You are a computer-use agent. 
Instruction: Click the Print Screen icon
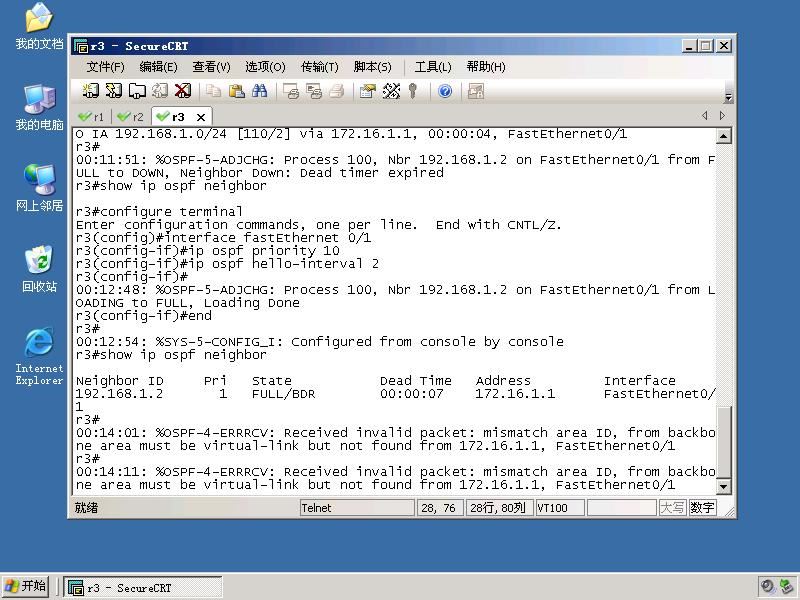291,91
